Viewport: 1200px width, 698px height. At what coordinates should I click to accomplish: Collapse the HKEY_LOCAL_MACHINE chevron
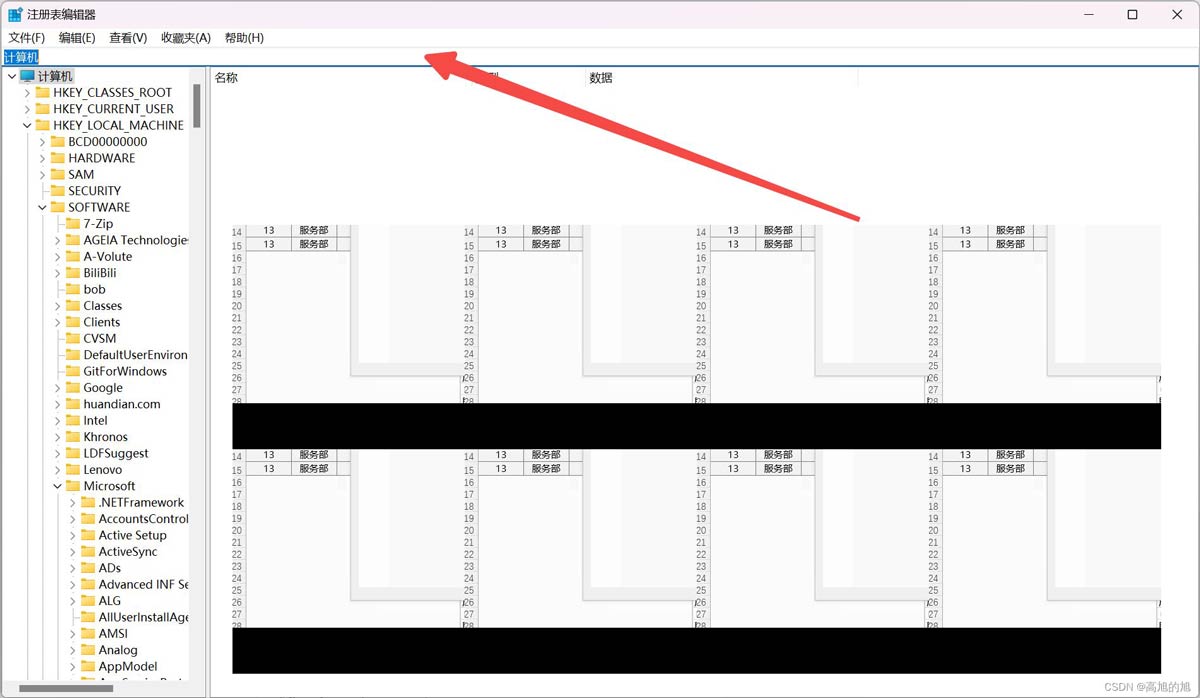coord(27,126)
